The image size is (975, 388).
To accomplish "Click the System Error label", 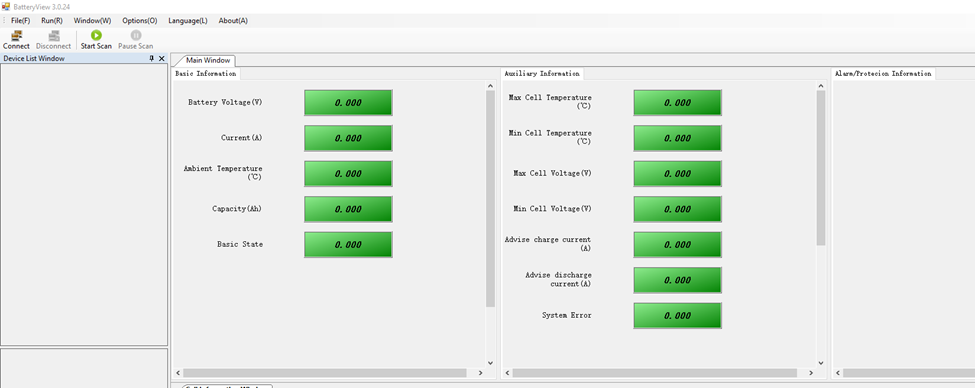I will pyautogui.click(x=567, y=315).
